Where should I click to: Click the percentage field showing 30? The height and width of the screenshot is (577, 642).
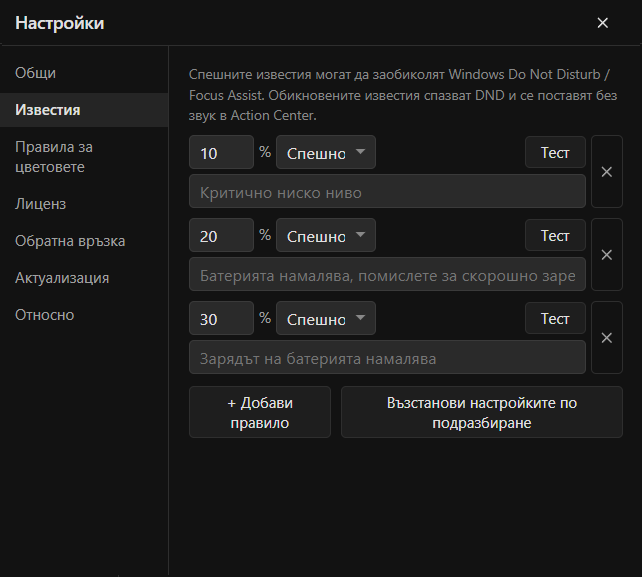coord(222,318)
